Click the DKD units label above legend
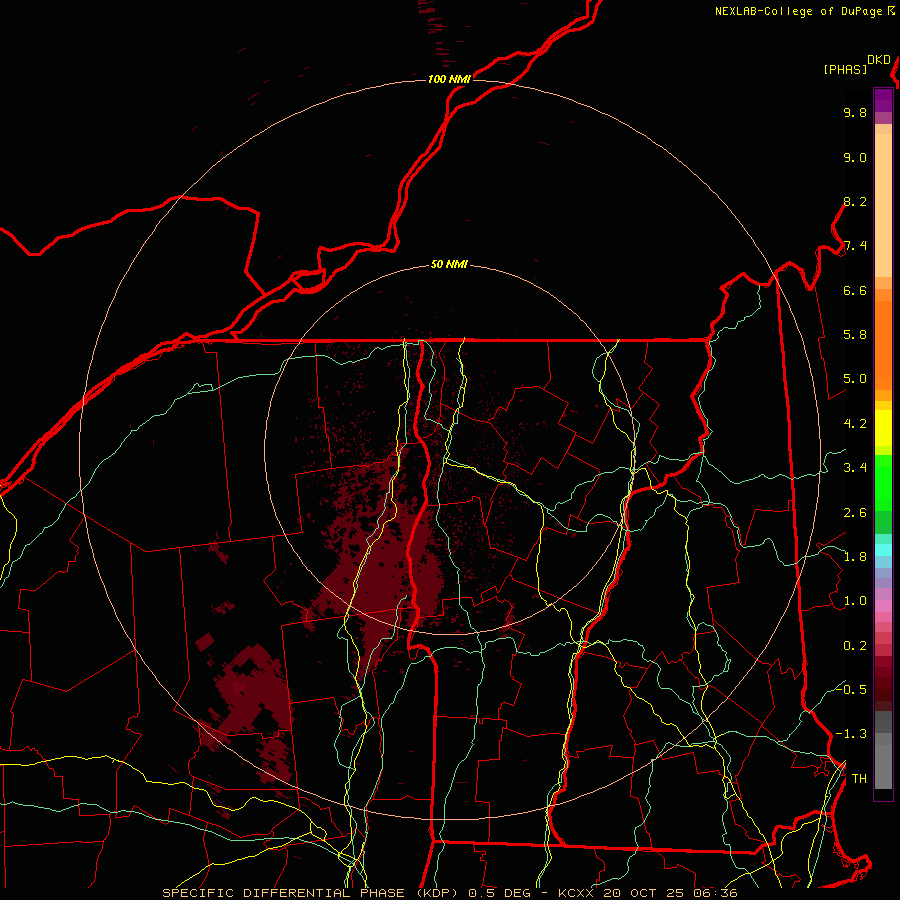 (x=879, y=60)
